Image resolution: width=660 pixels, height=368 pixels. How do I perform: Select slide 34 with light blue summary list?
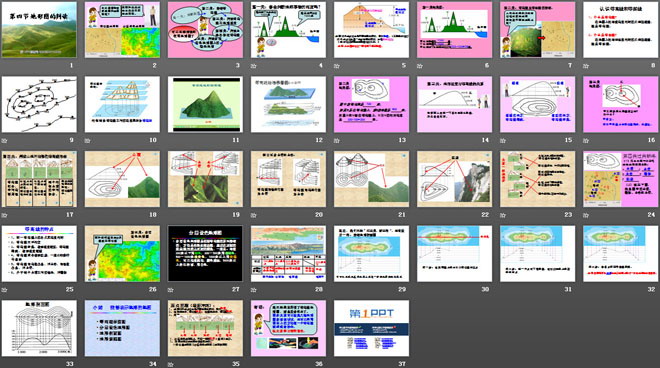[x=122, y=328]
